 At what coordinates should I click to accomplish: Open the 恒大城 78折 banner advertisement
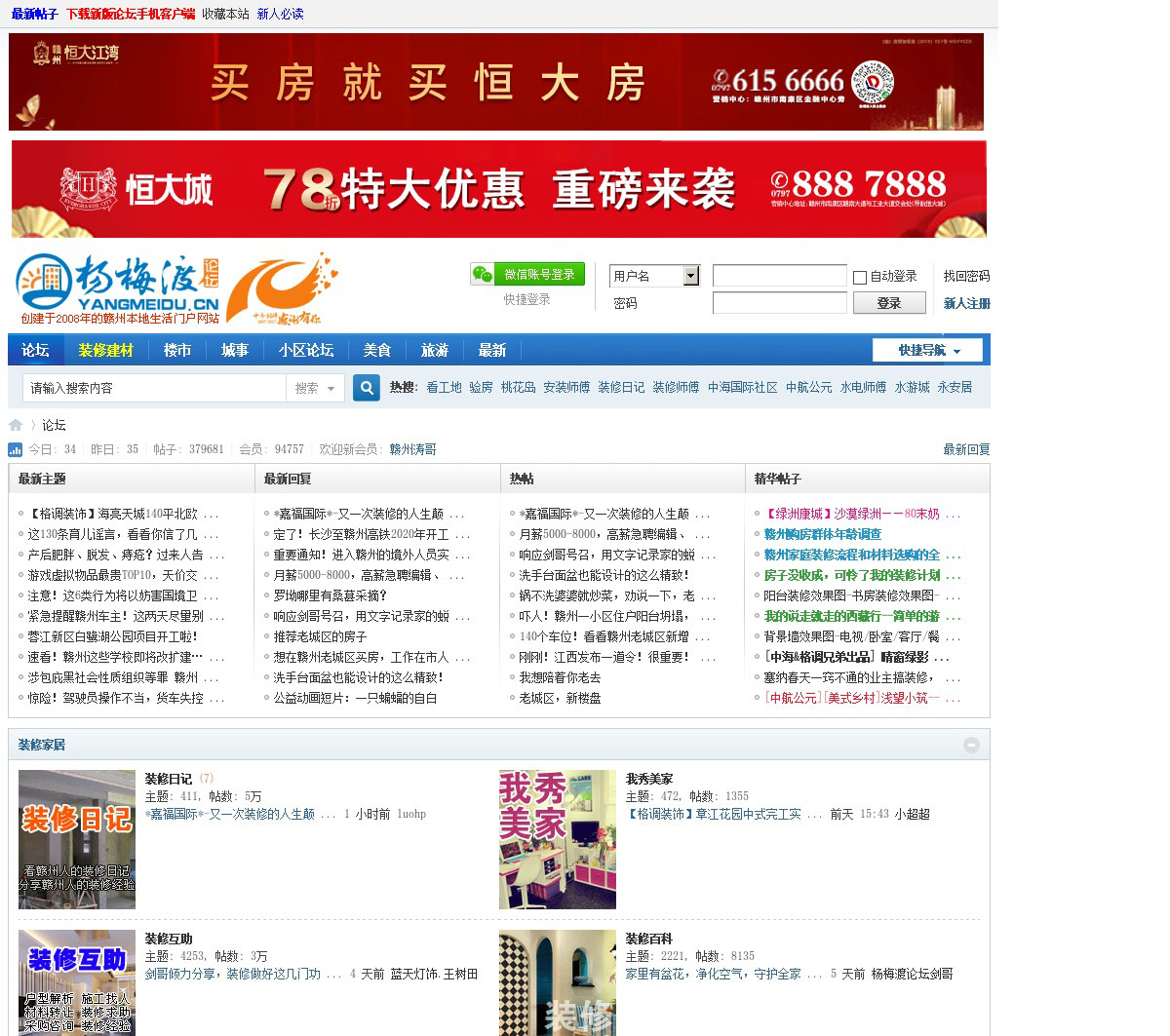point(499,189)
